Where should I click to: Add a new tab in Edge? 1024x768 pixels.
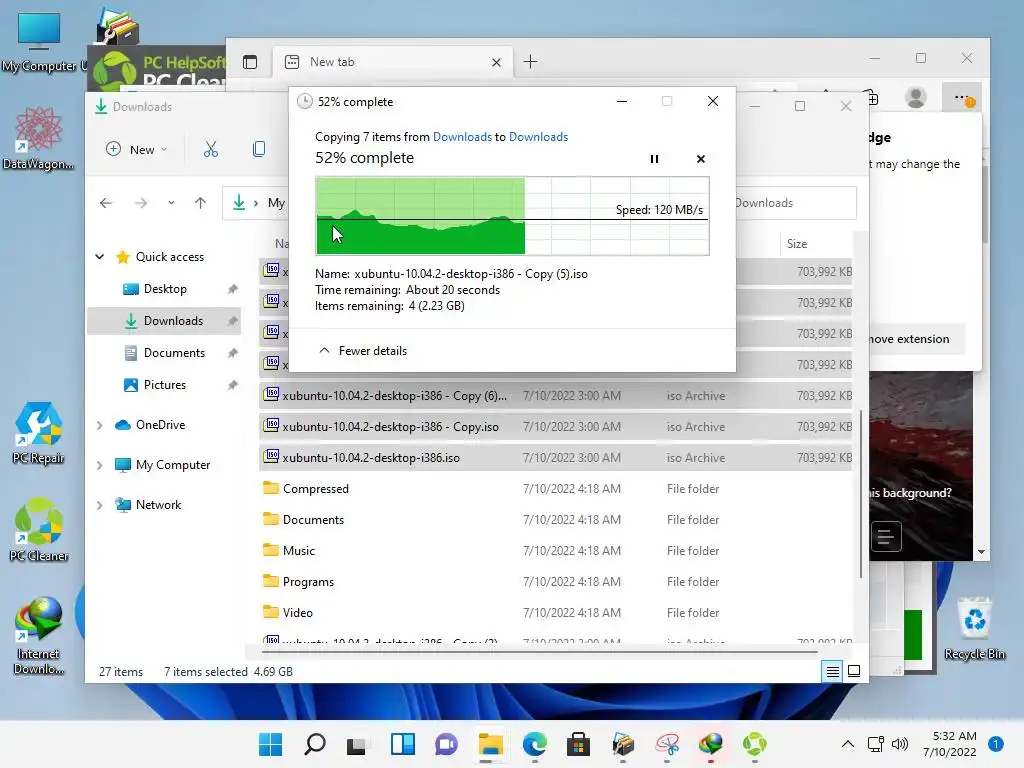530,62
